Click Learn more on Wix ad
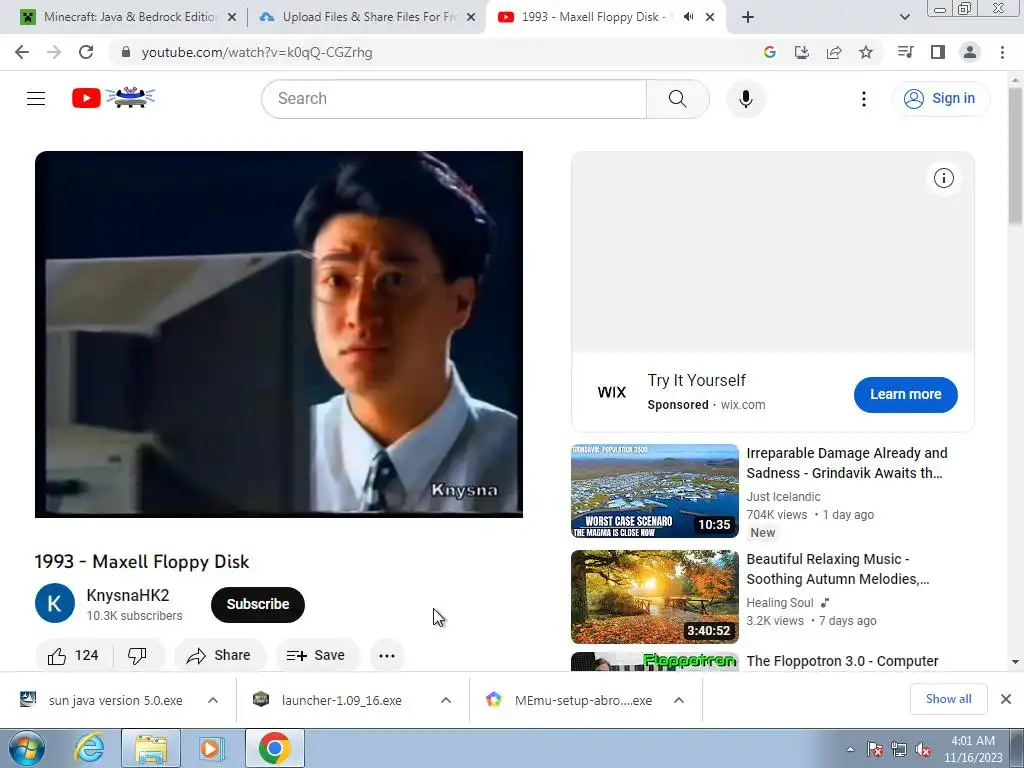 coord(906,394)
